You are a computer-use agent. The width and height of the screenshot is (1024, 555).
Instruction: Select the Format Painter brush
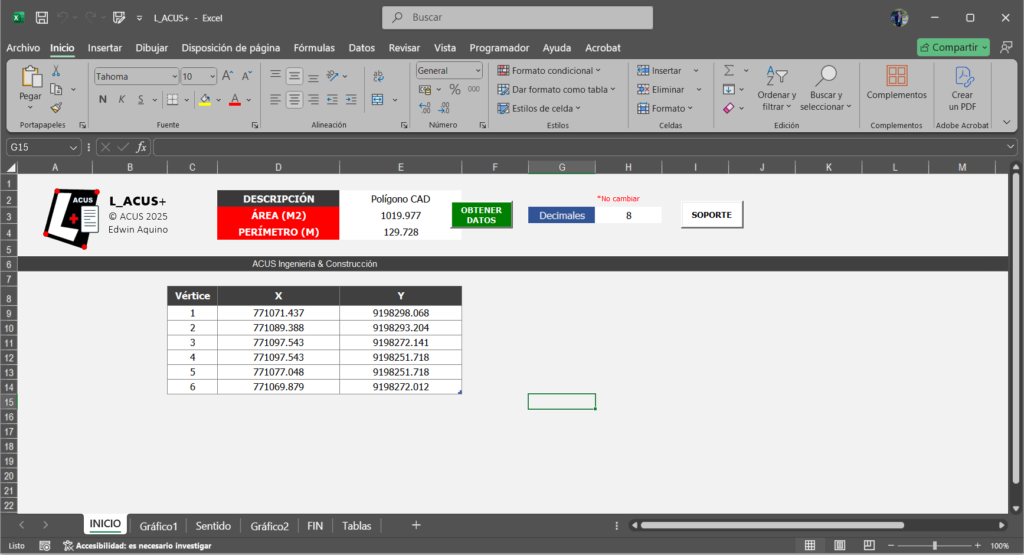click(x=56, y=107)
